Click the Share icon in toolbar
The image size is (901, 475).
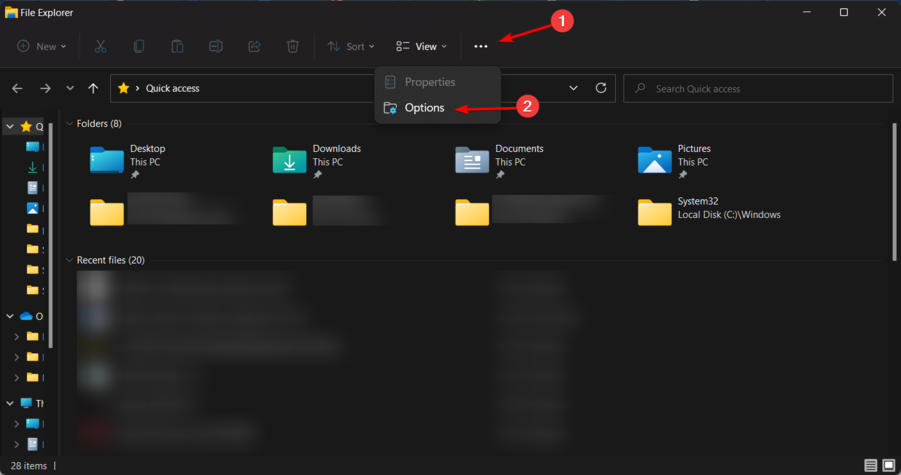tap(254, 46)
